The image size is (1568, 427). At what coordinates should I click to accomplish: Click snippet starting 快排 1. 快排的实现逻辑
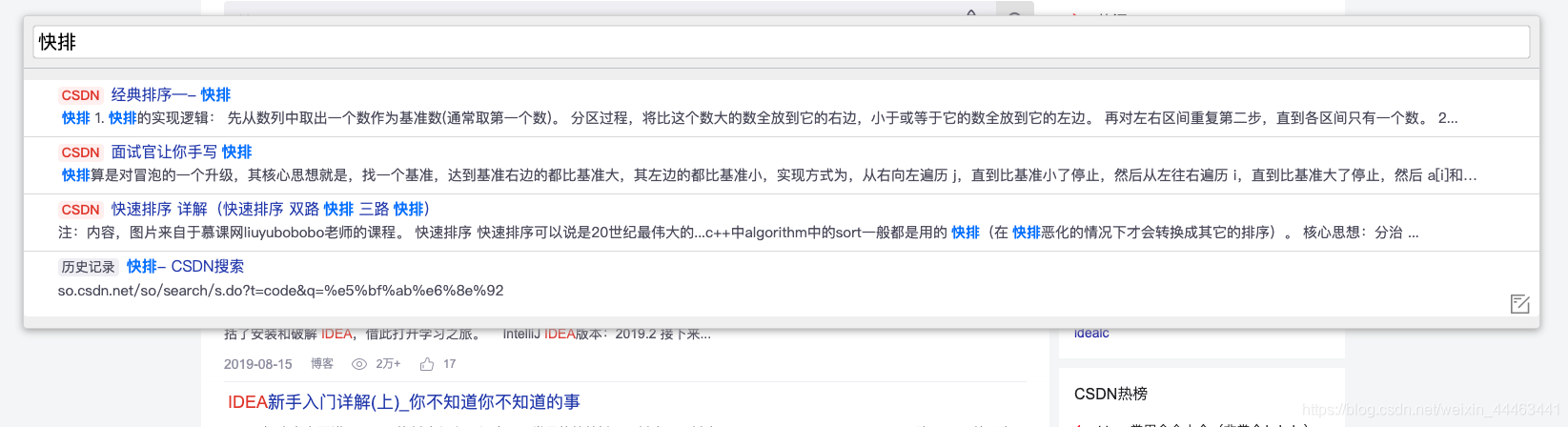pos(760,118)
